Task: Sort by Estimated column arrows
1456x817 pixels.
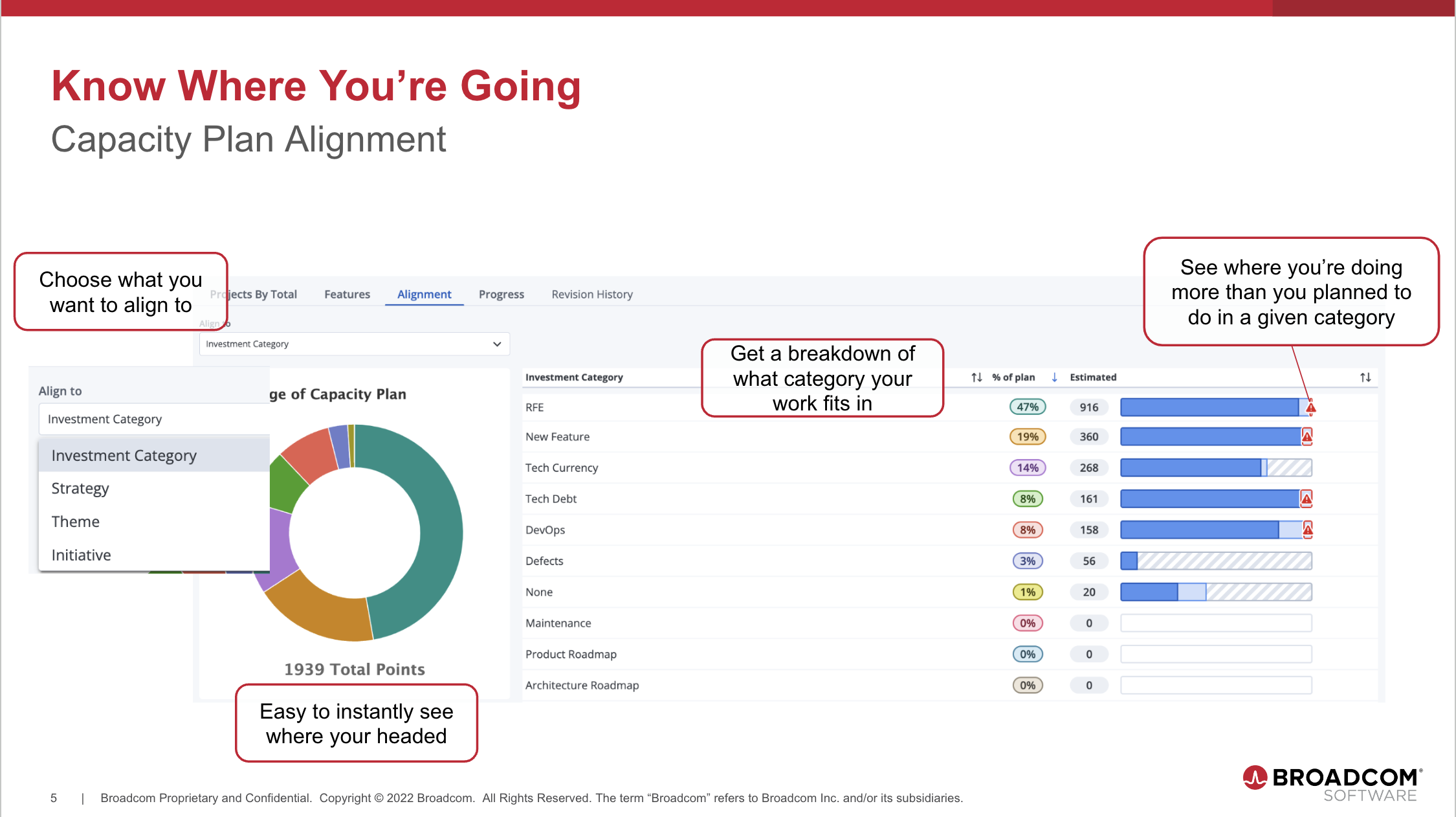Action: coord(1365,377)
